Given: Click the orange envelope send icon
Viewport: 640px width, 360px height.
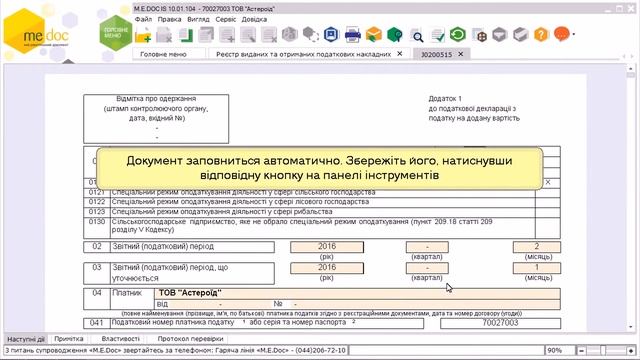Looking at the screenshot, I should [373, 35].
